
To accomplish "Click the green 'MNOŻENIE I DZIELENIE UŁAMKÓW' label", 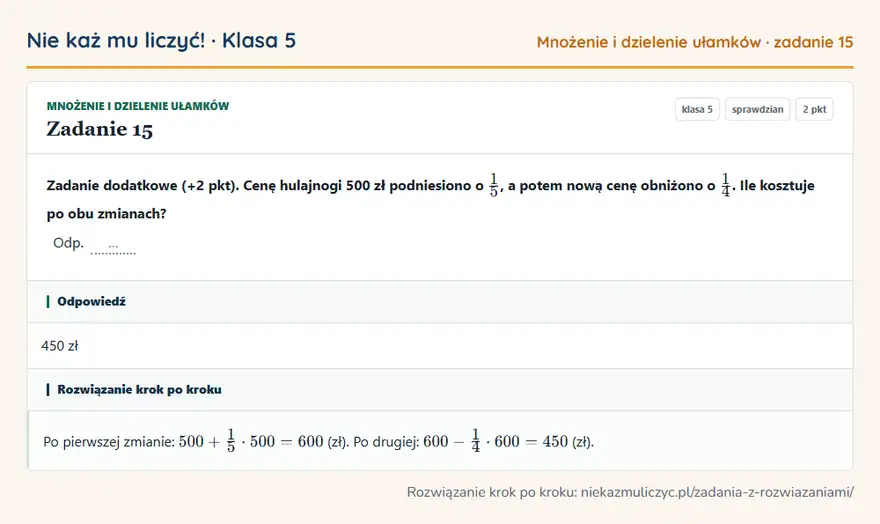I will (138, 106).
